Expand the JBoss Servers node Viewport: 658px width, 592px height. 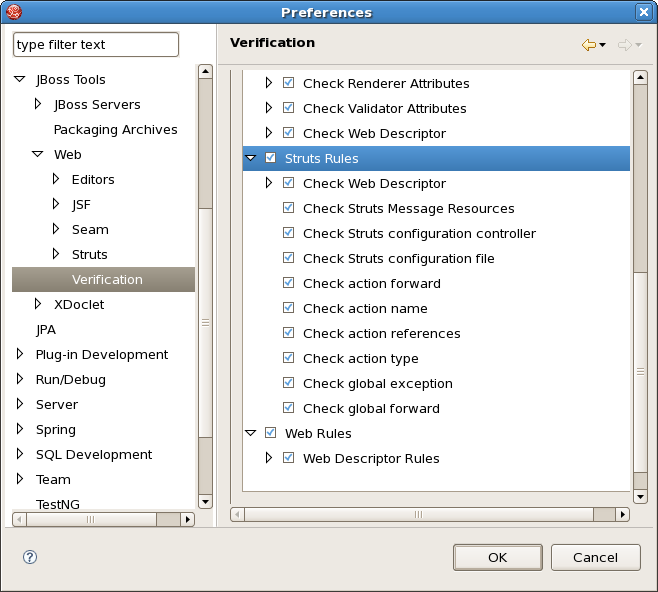pos(38,104)
